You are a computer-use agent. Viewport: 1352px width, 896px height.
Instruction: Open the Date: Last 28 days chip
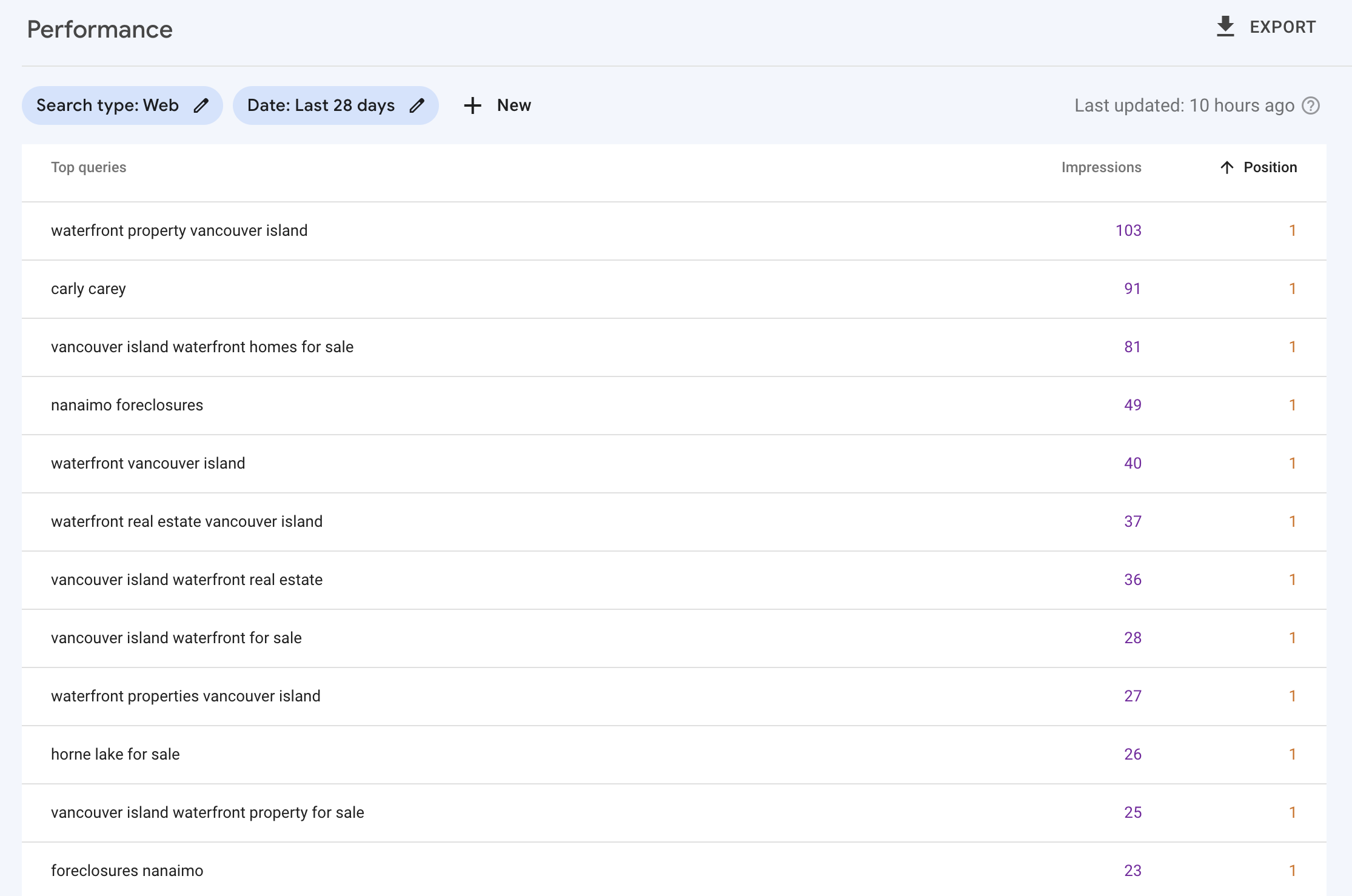click(x=321, y=105)
